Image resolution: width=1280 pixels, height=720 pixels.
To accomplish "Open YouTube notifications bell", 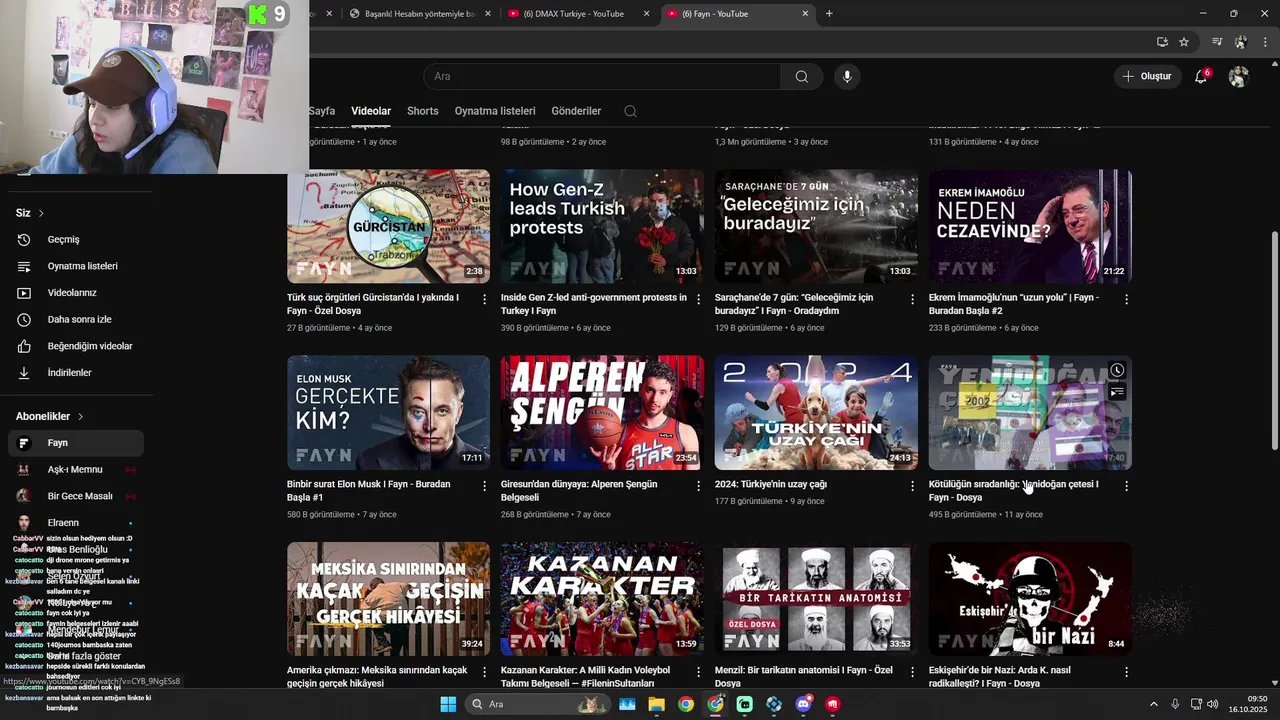I will (1201, 76).
